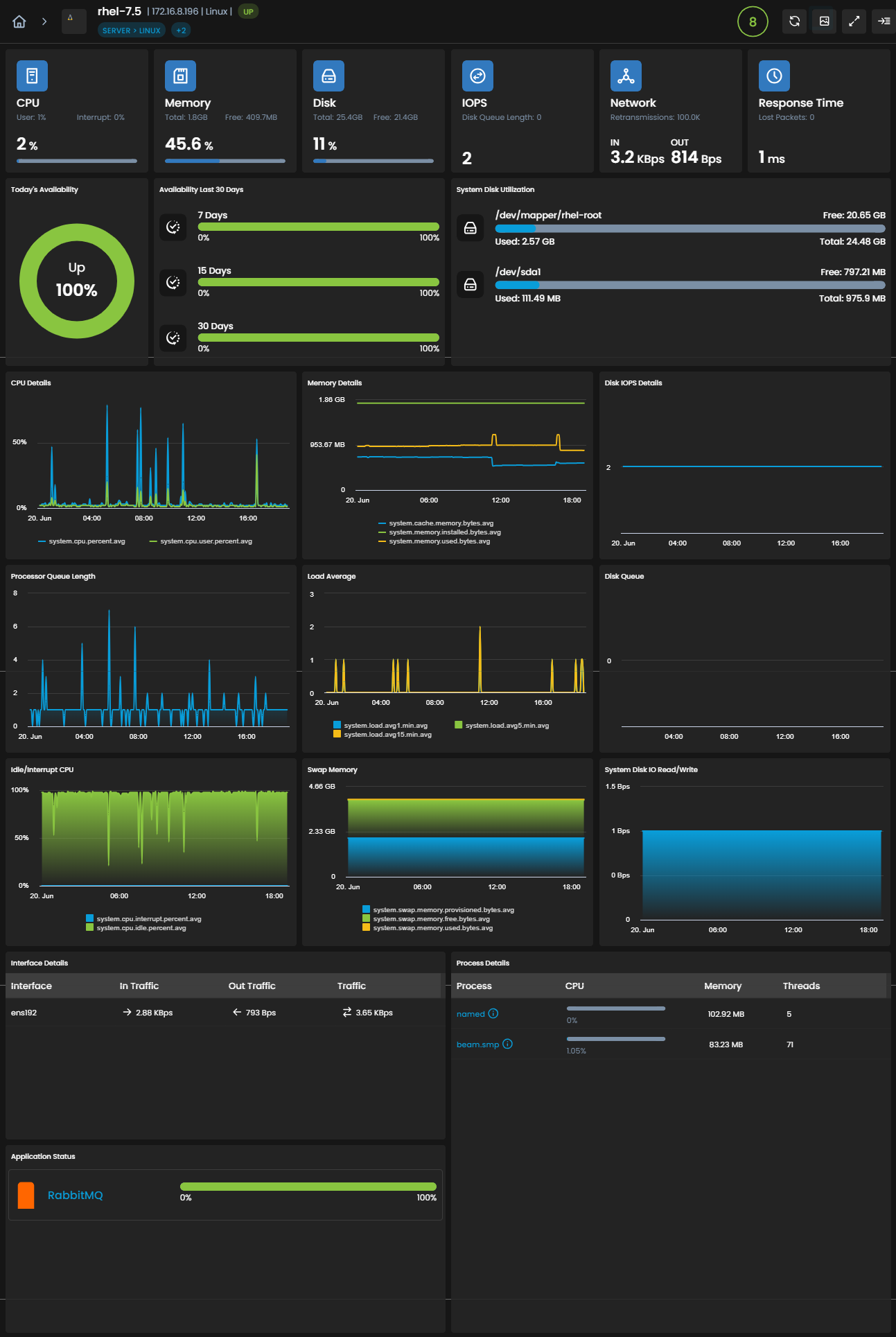The height and width of the screenshot is (1337, 896).
Task: Click the Interface column header
Action: point(31,986)
